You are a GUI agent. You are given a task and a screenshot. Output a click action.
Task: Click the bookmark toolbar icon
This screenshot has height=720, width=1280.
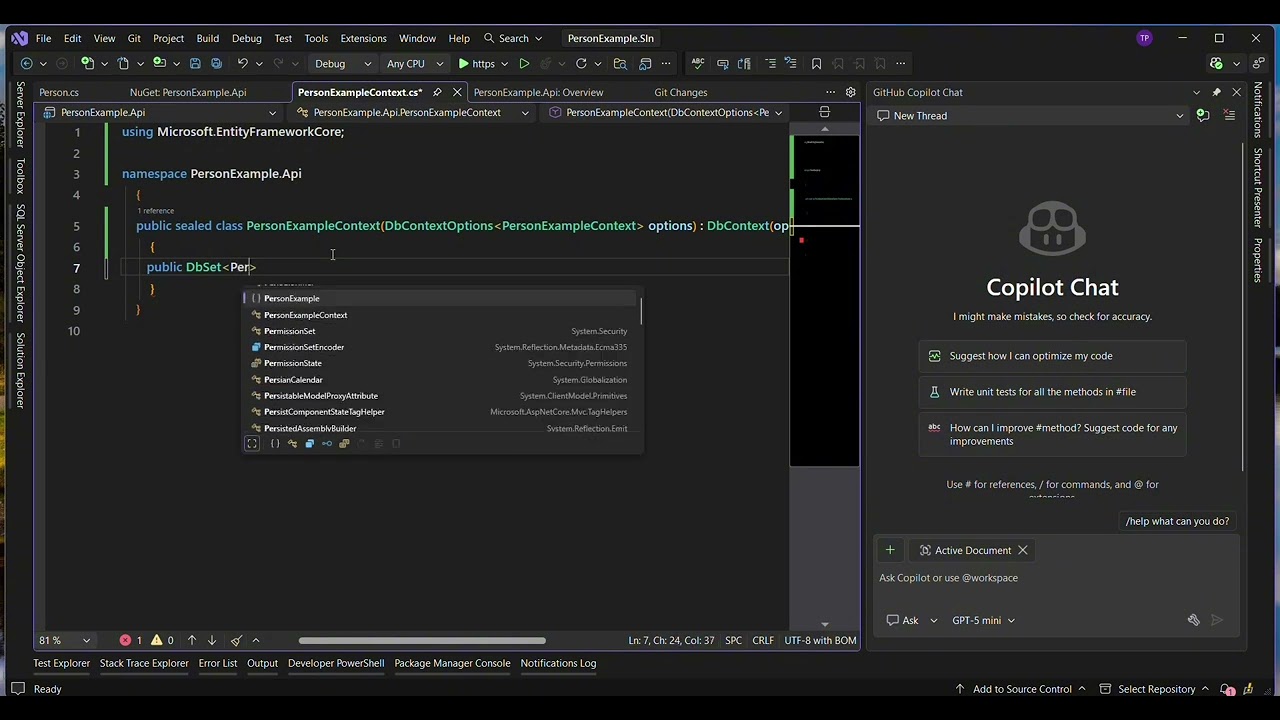pyautogui.click(x=816, y=63)
